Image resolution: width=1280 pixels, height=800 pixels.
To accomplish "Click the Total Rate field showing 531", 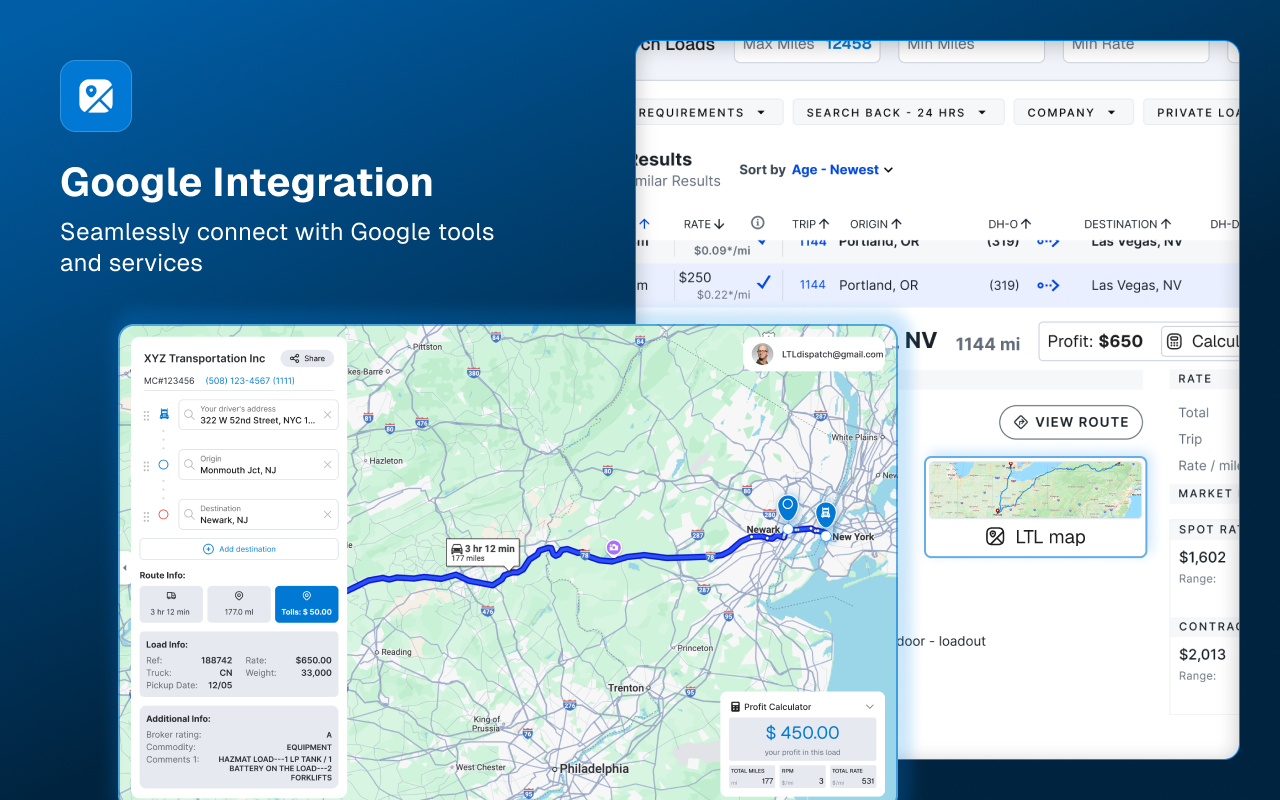I will tap(853, 777).
